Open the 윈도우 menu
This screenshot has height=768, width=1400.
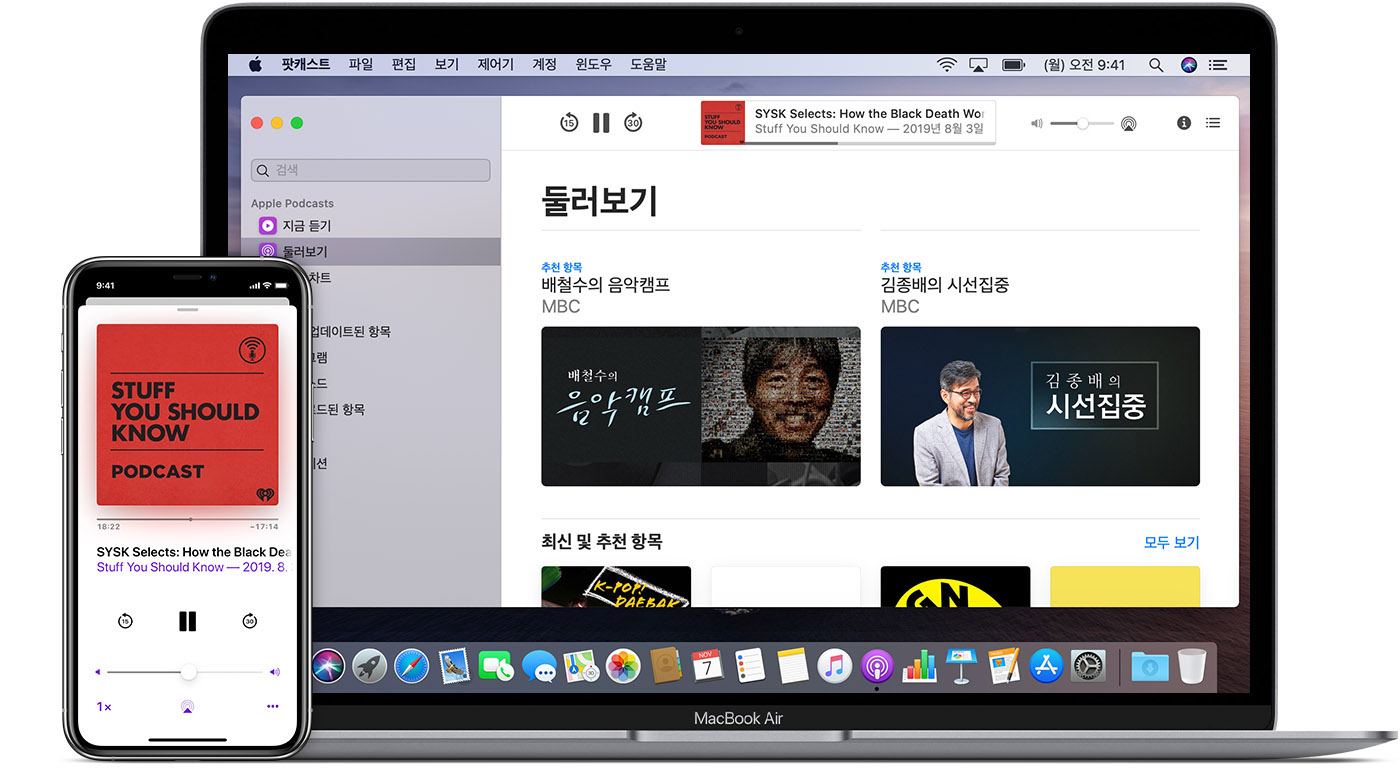[593, 64]
